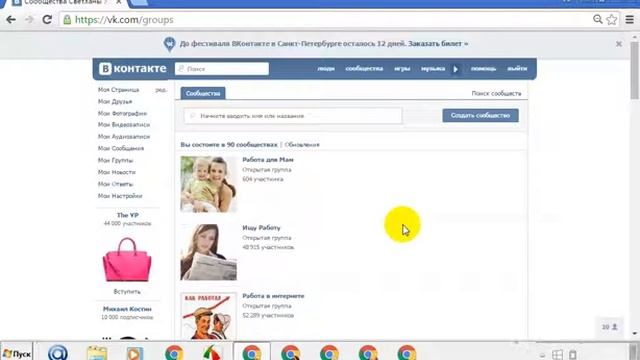
Task: Follow the 'Заказать билет' link
Action: click(x=438, y=43)
